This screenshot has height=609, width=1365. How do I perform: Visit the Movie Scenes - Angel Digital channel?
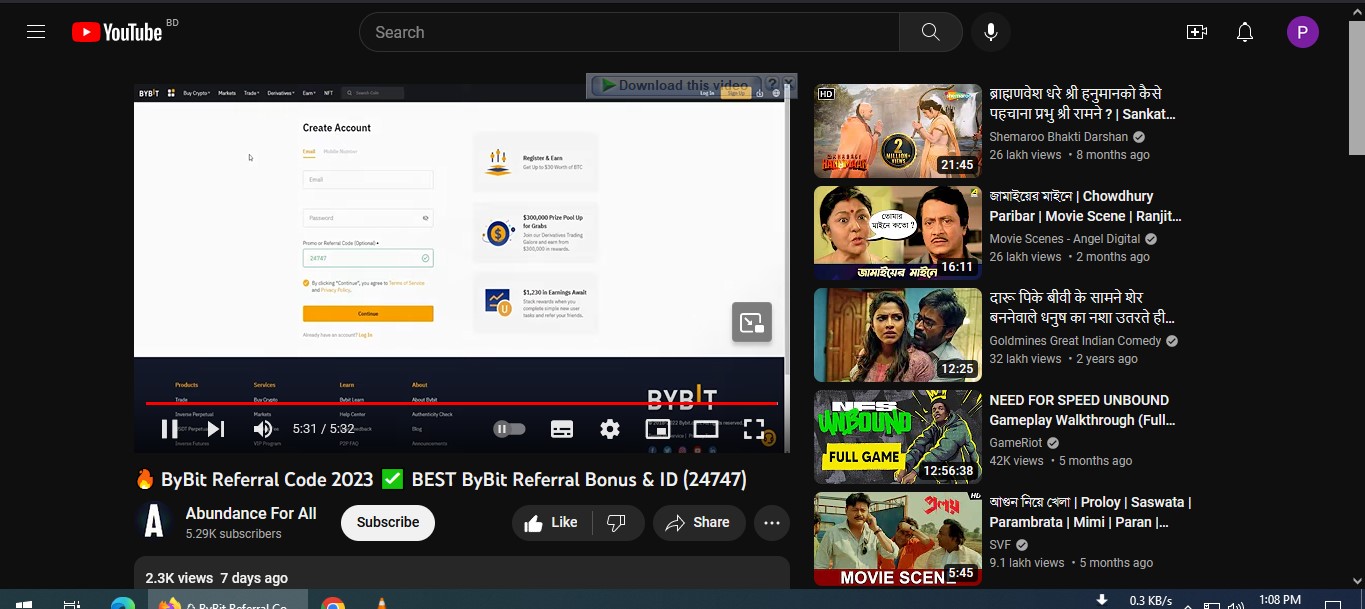1064,239
